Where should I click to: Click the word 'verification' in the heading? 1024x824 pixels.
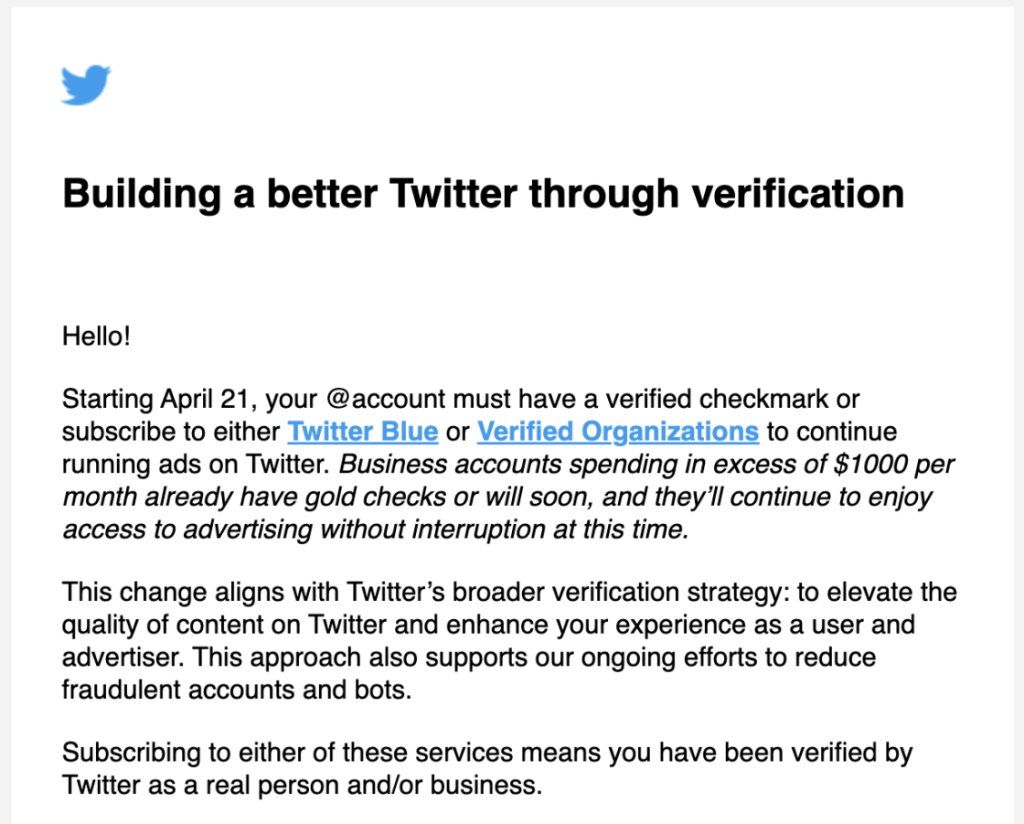coord(798,194)
